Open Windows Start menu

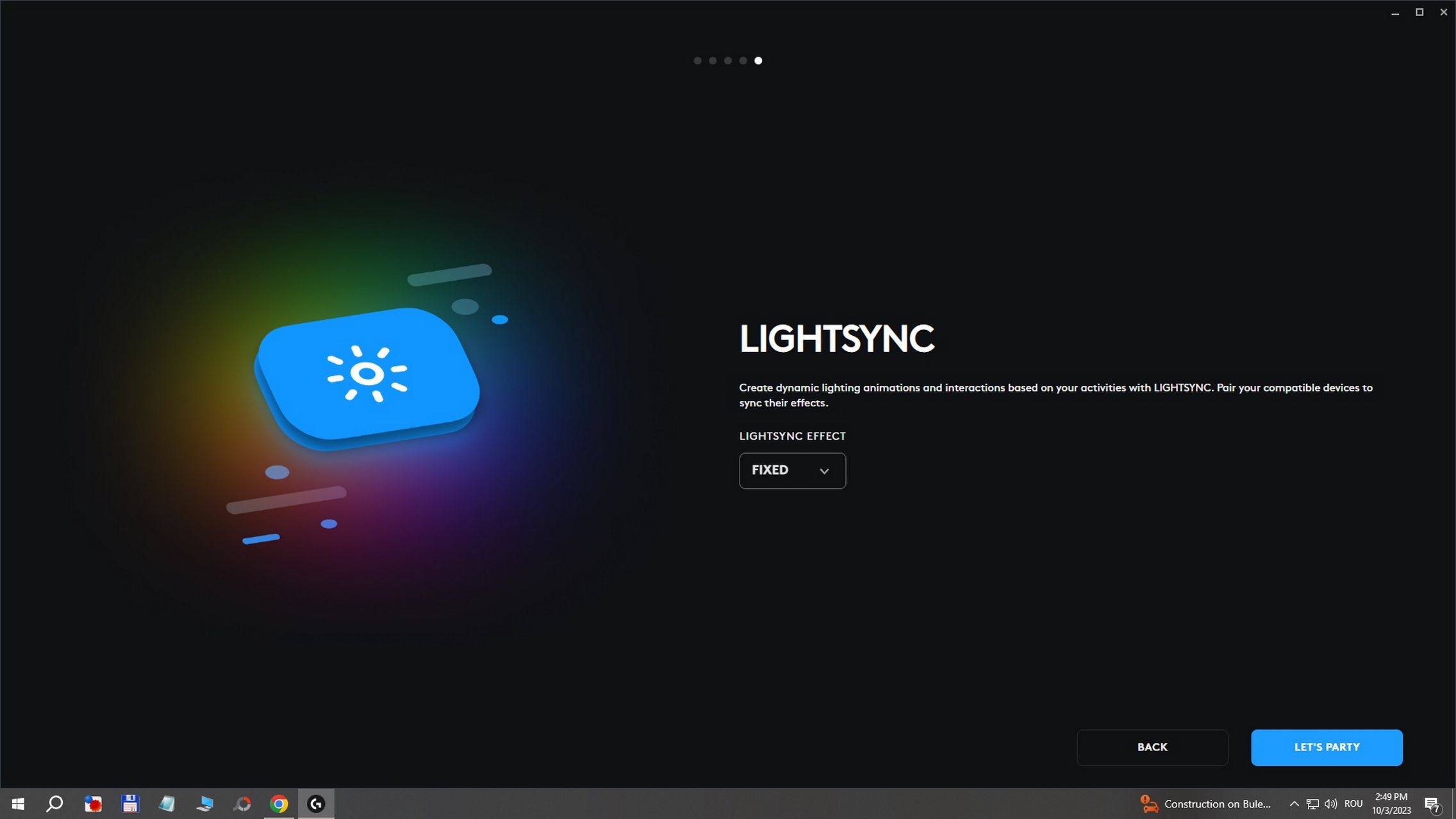tap(18, 804)
